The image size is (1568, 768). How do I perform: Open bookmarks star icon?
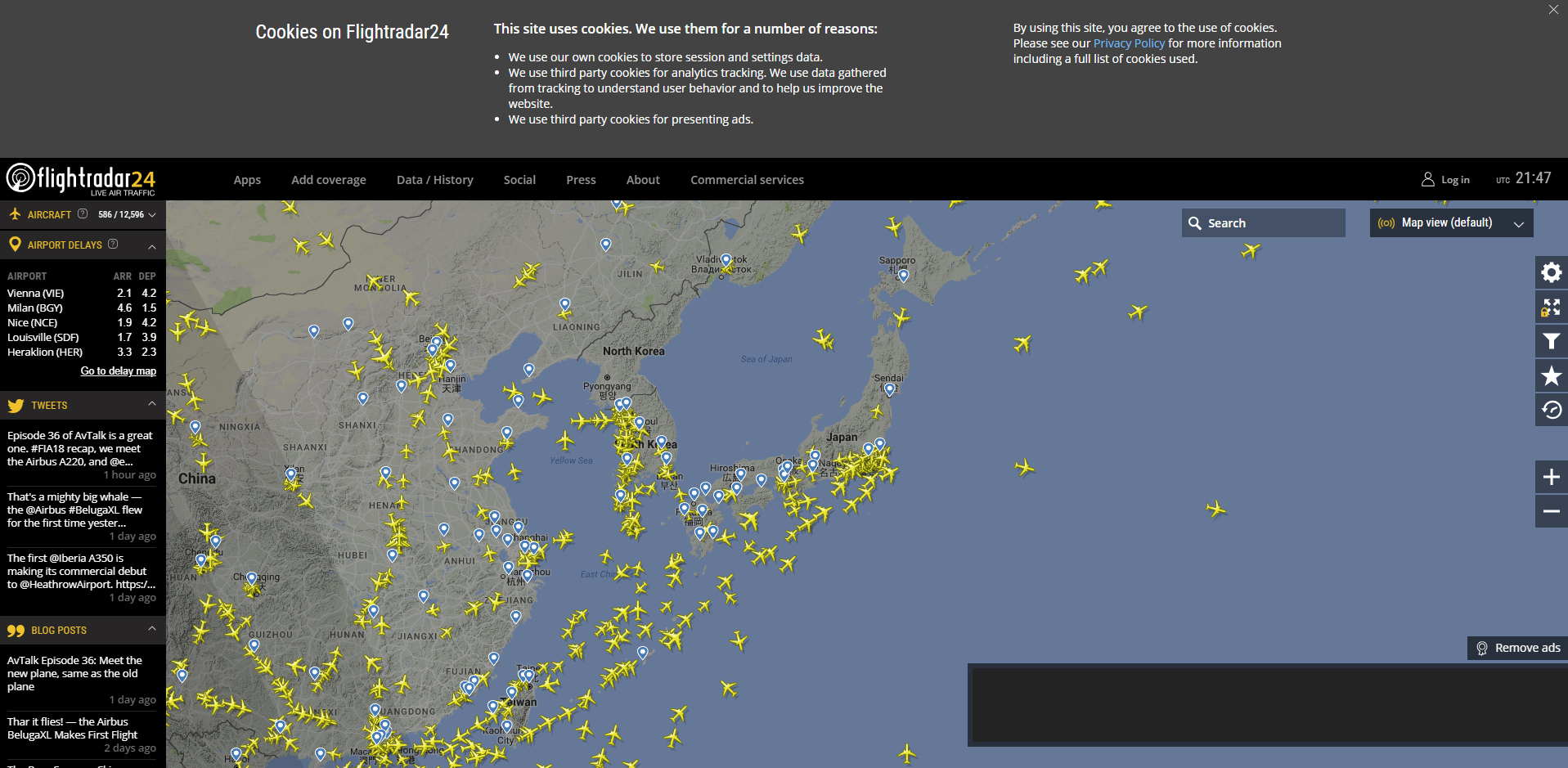click(x=1551, y=376)
